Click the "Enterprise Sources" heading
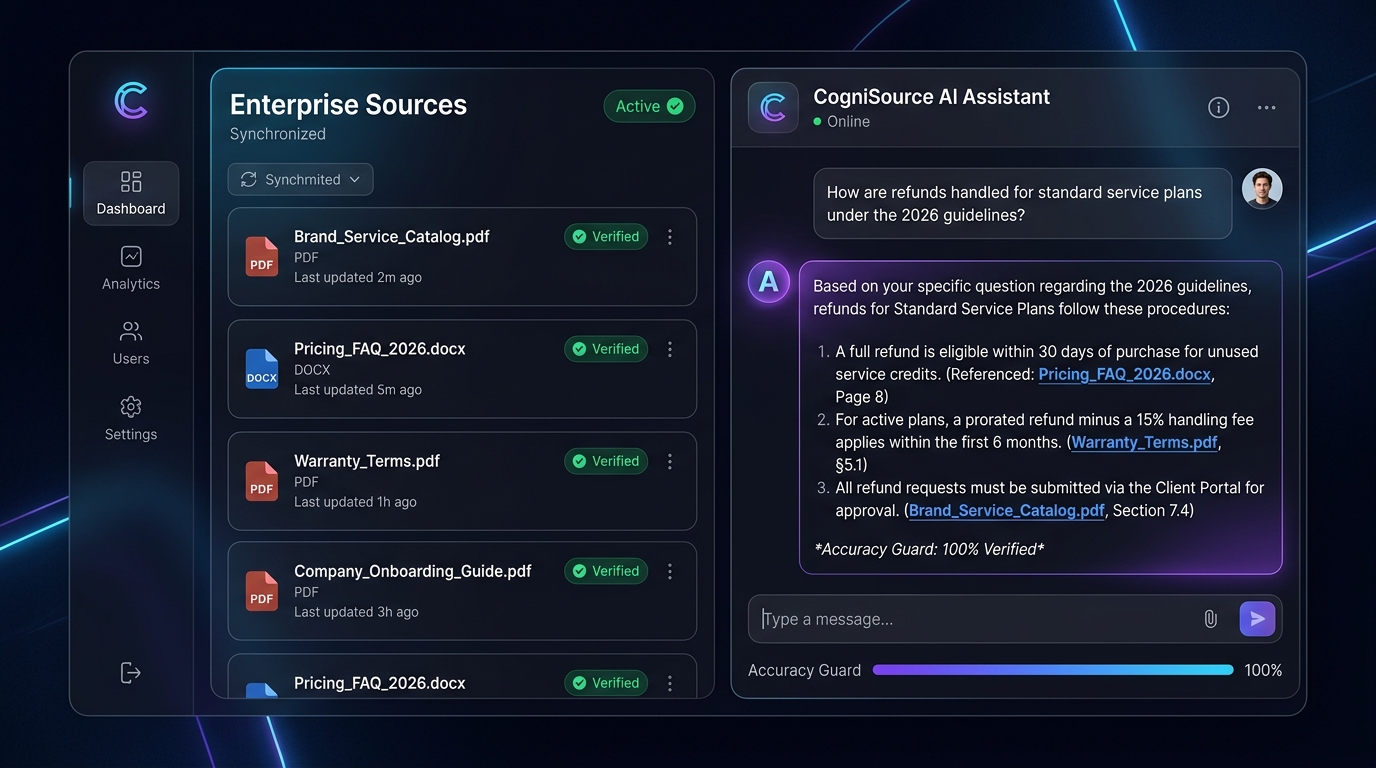 (348, 105)
